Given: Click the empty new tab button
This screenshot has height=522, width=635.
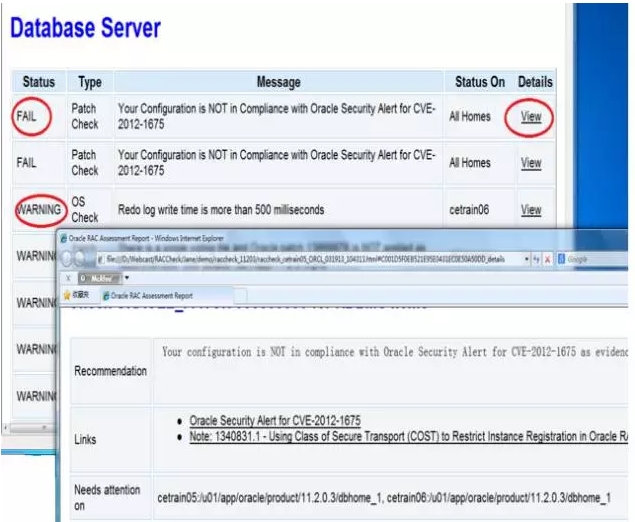Looking at the screenshot, I should coord(240,296).
